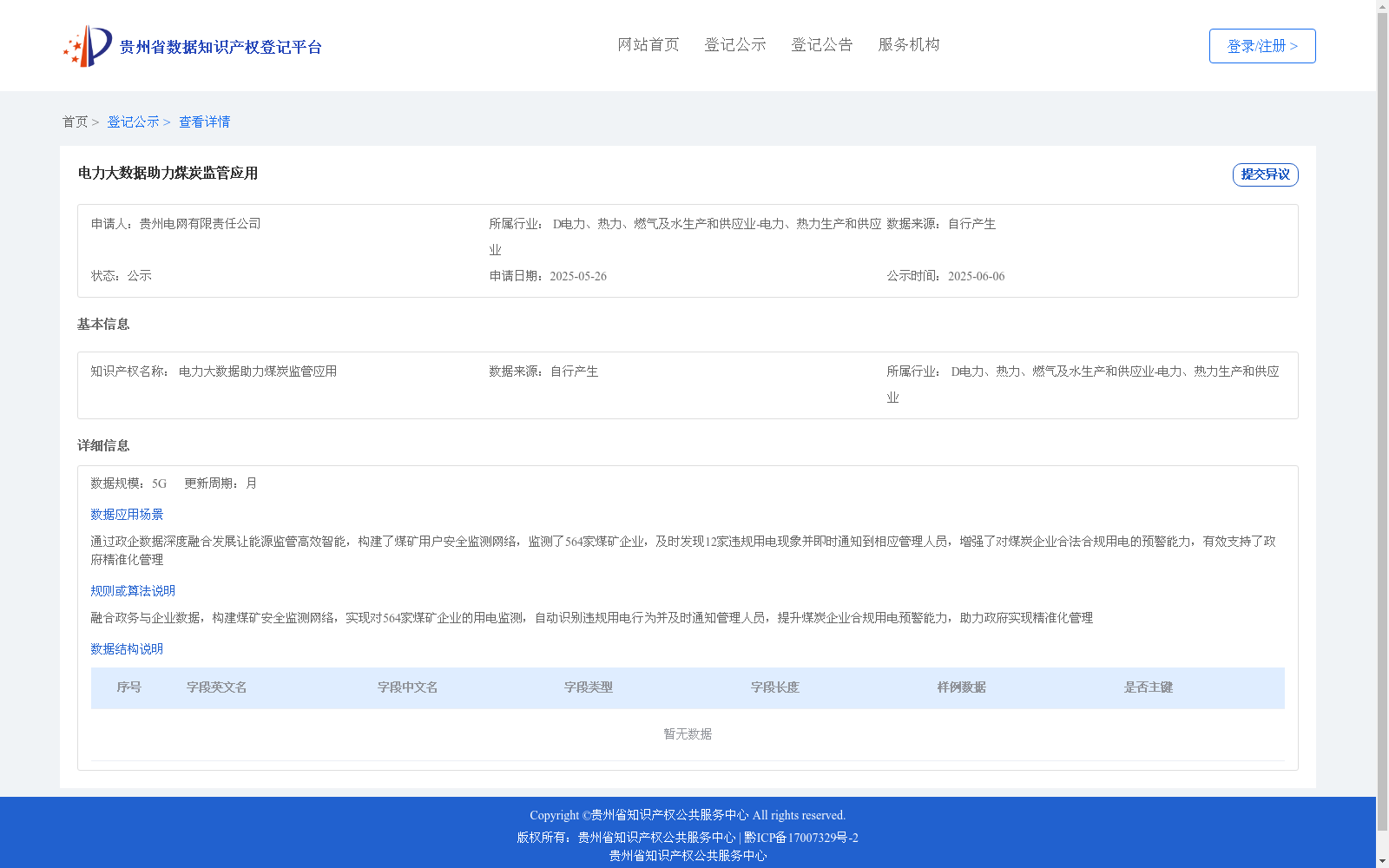Screen dimensions: 1389x868
Task: Select the title 电力大数据助力煤炭监管应用
Action: [168, 173]
